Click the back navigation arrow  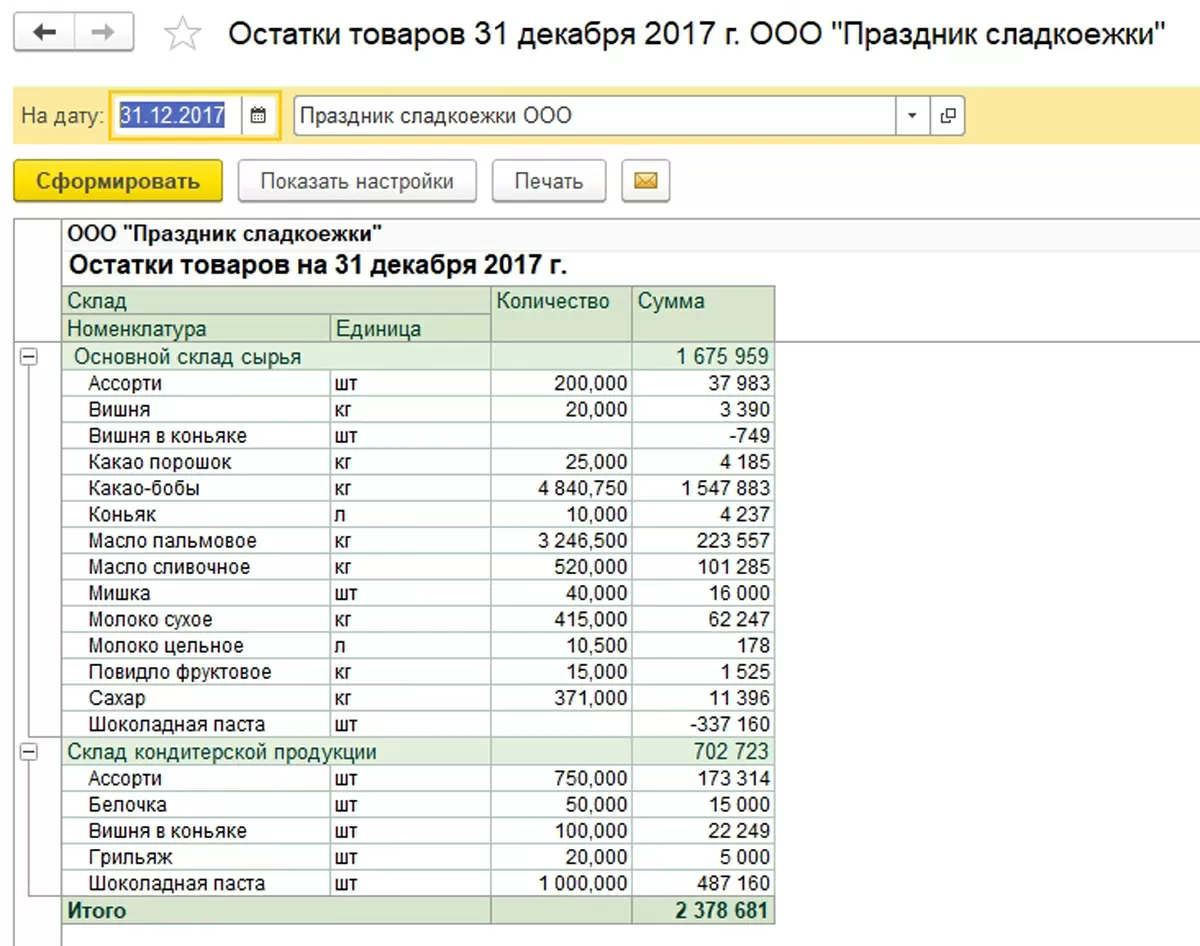coord(45,33)
